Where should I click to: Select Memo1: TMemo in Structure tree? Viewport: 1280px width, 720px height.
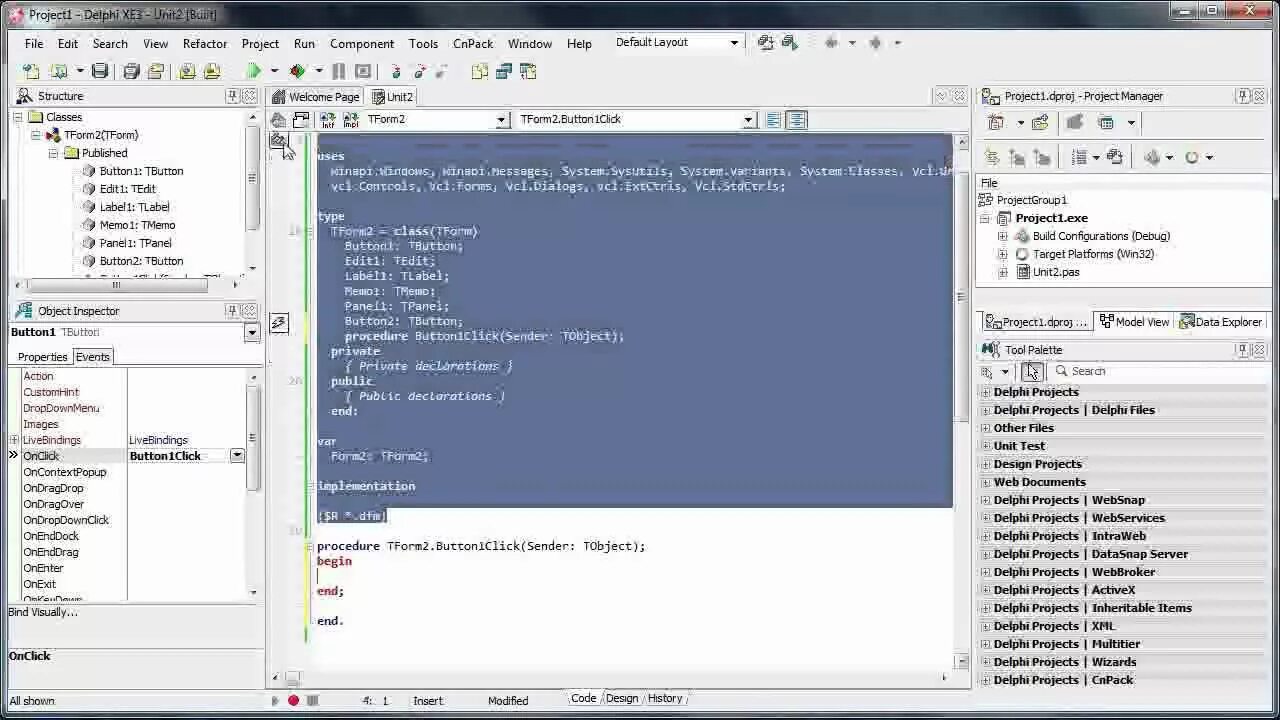[x=137, y=225]
